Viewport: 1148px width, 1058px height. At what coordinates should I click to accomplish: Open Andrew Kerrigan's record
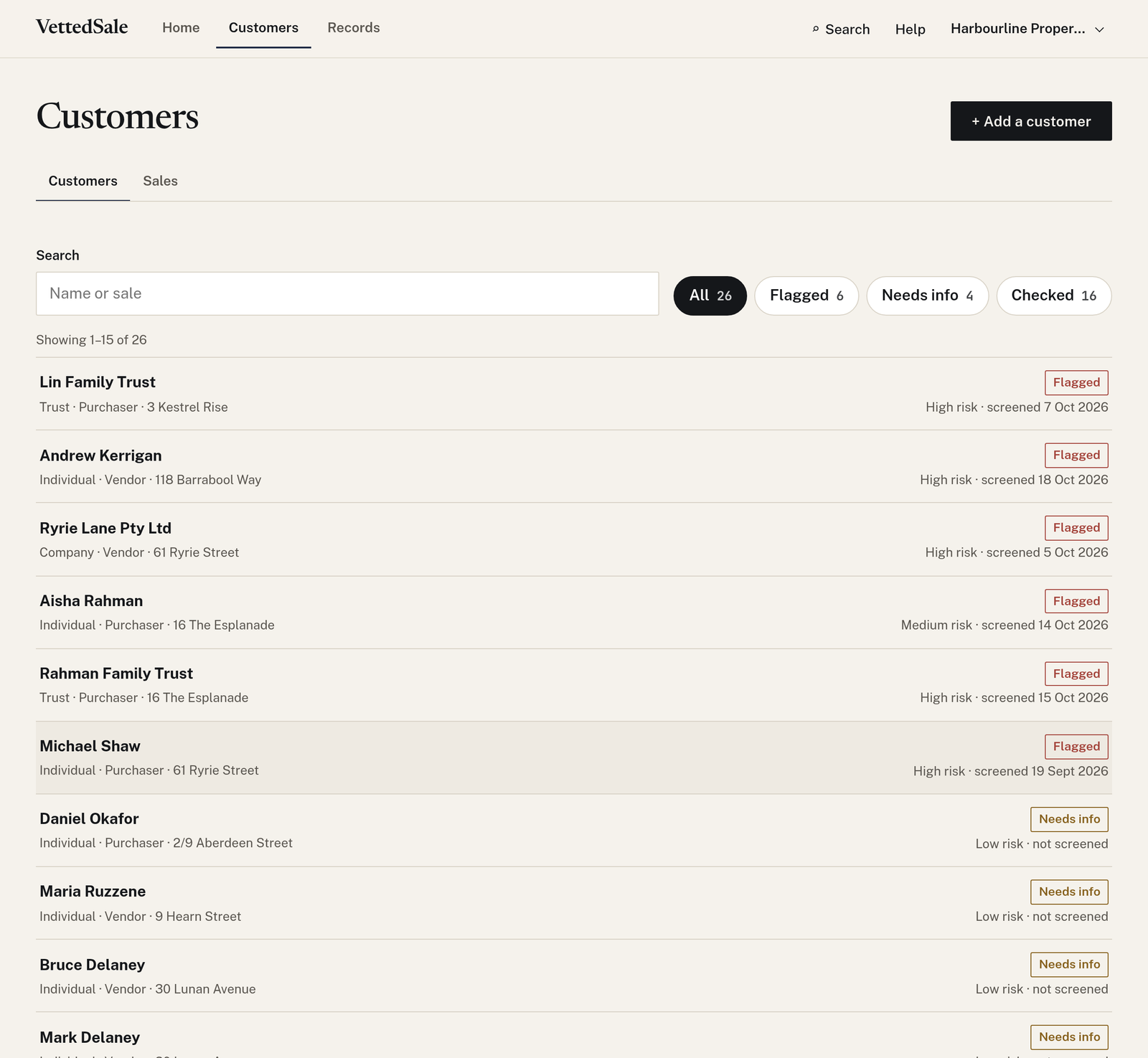574,467
